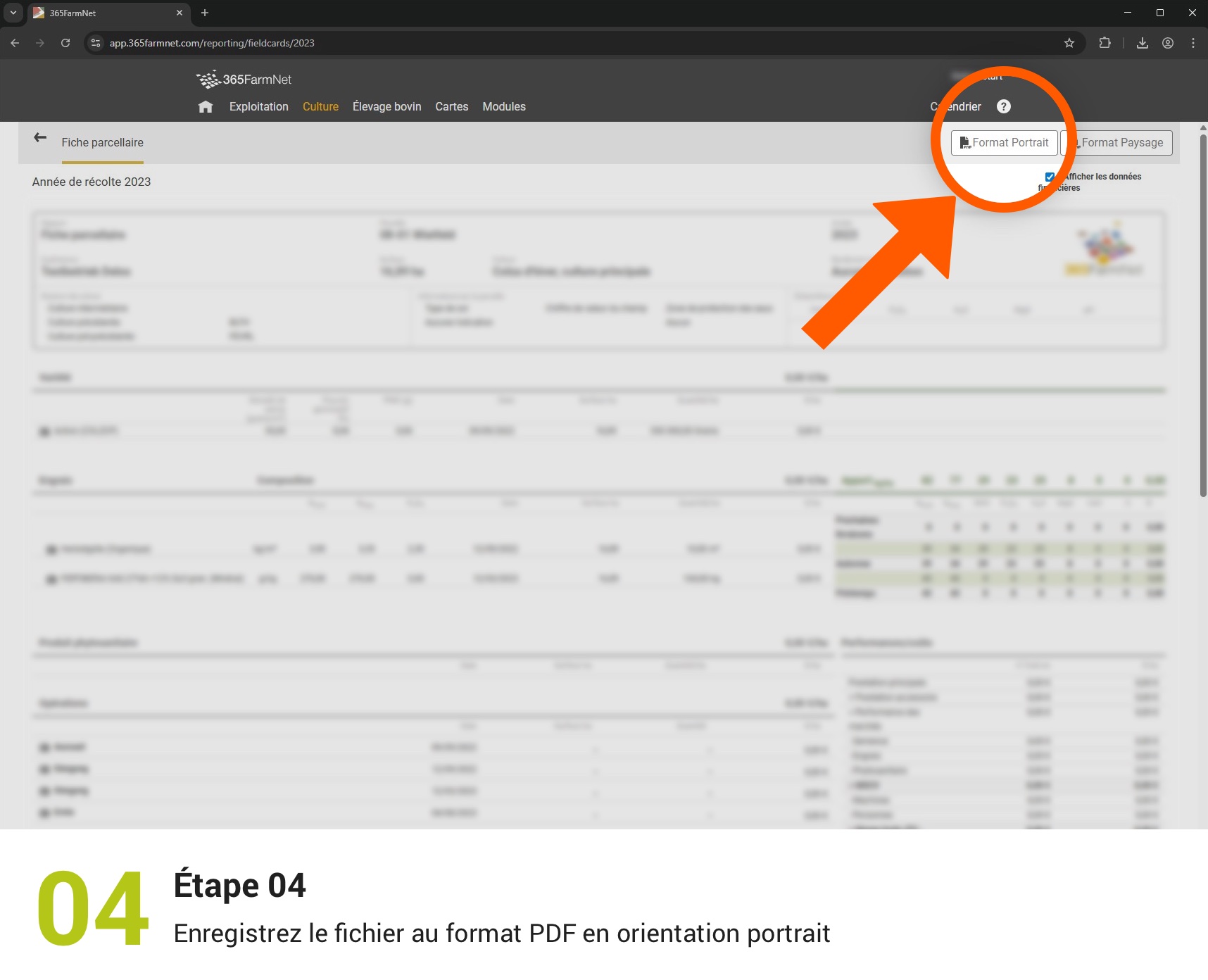Viewport: 1208px width, 980px height.
Task: Click the back arrow beside Fiche parcellaire
Action: click(x=40, y=138)
